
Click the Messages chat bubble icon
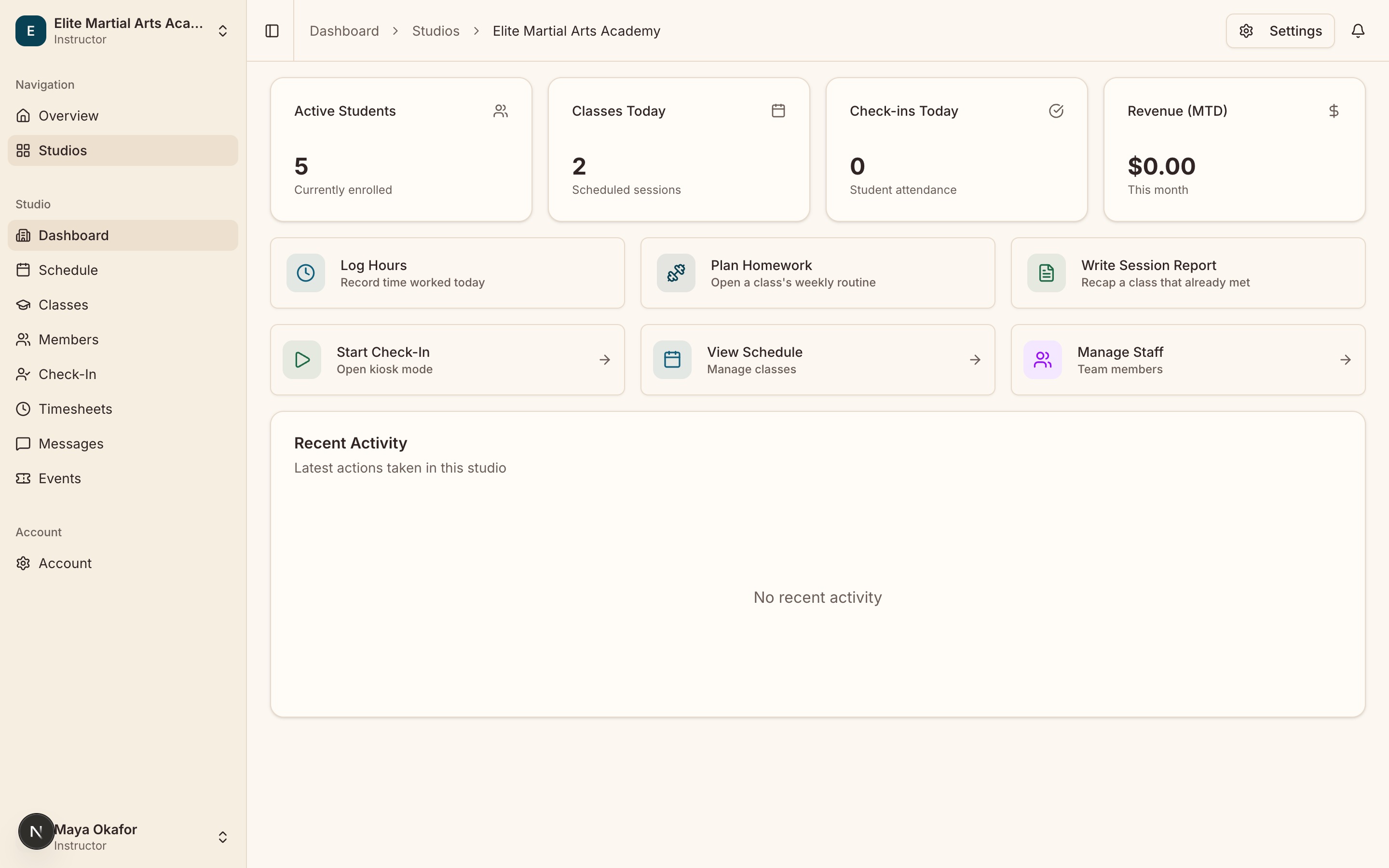tap(23, 444)
